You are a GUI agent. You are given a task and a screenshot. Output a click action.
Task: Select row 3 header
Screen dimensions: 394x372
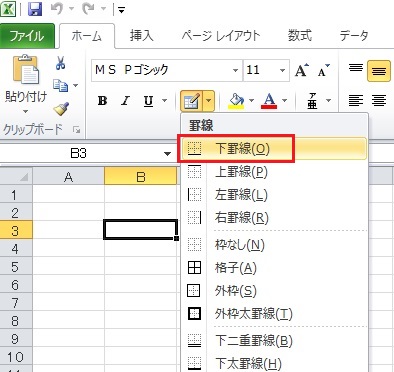(16, 230)
